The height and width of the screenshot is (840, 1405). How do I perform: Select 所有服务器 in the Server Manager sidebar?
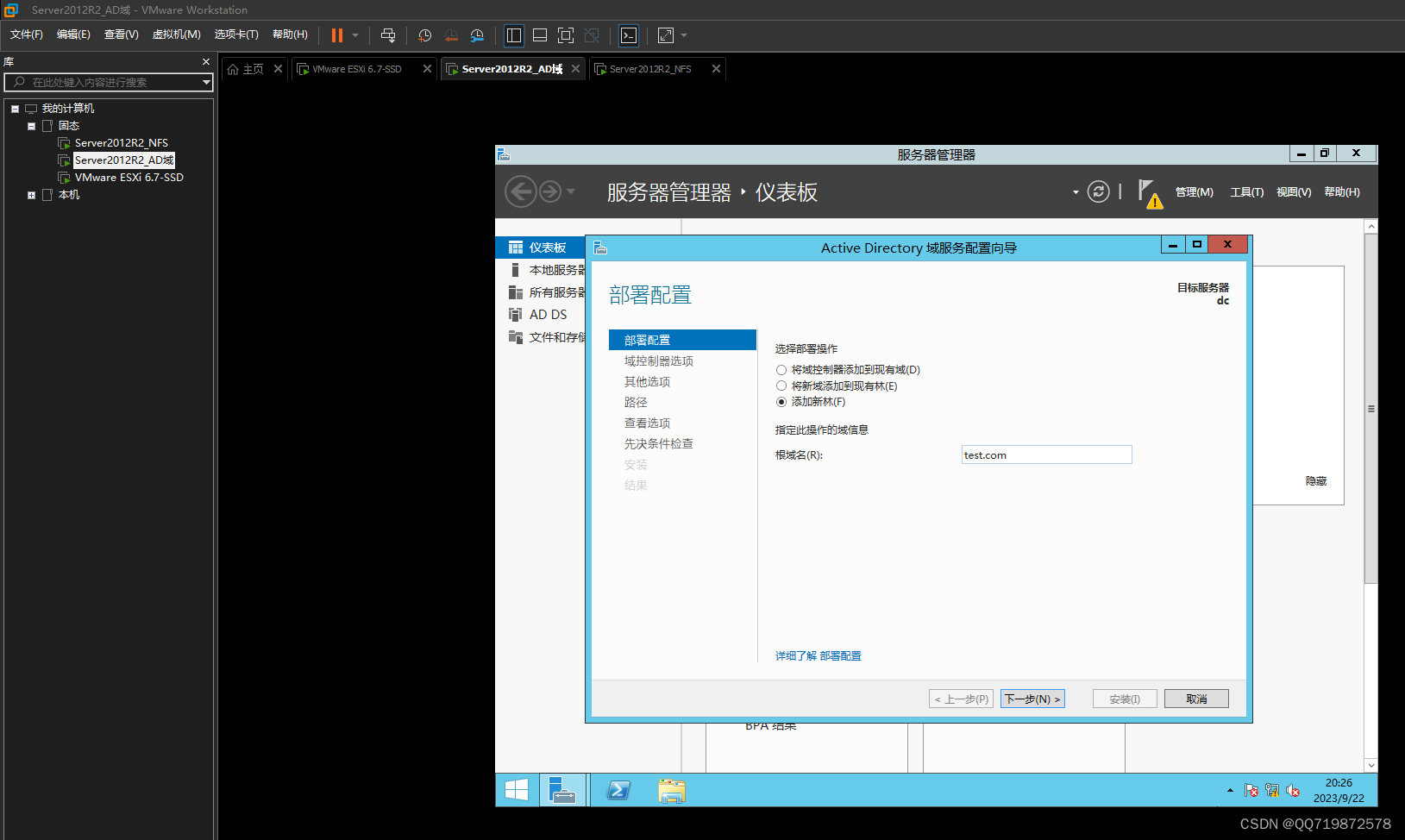click(x=541, y=292)
